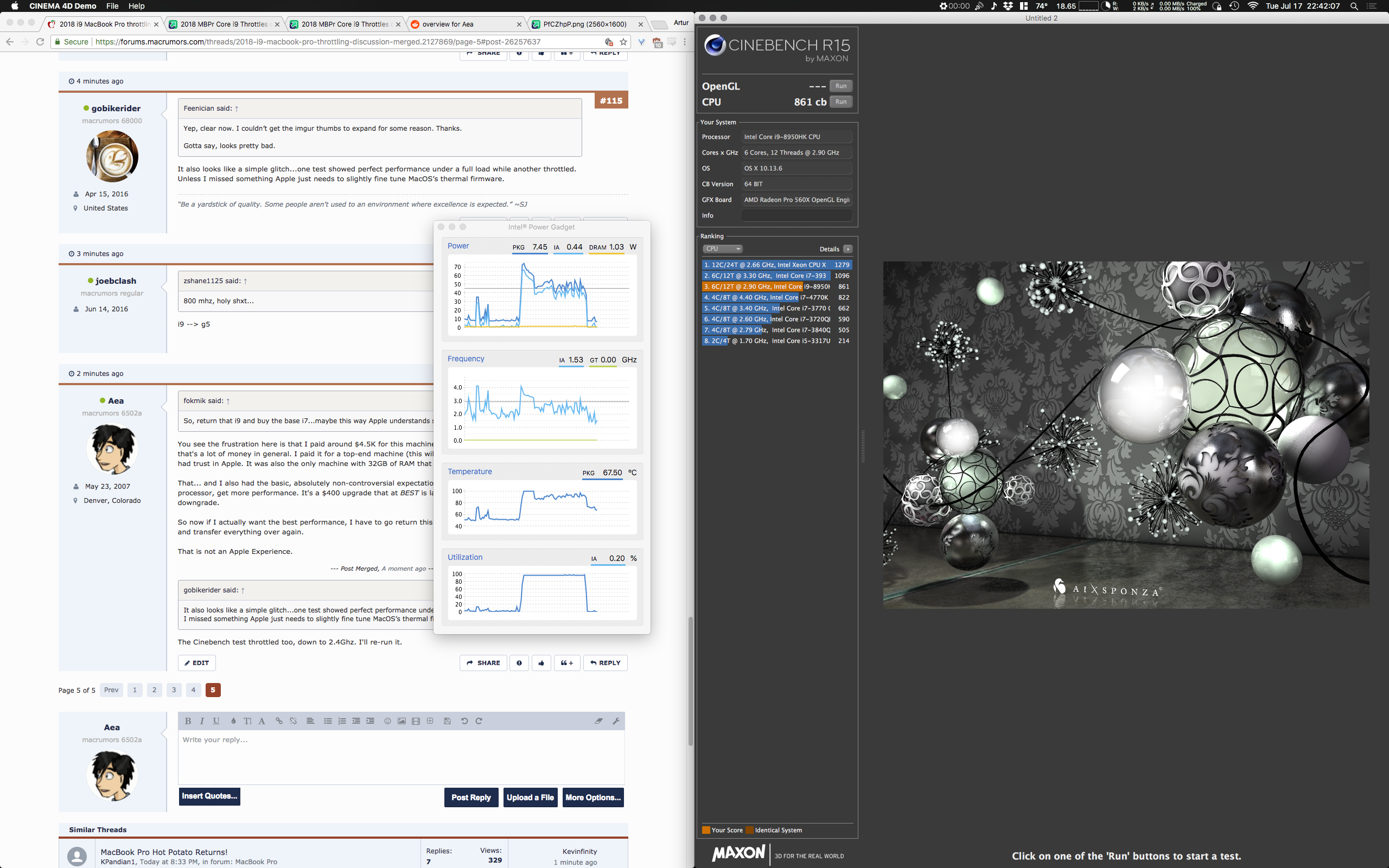This screenshot has height=868, width=1389.
Task: Click redo arrow in reply editor
Action: click(479, 721)
